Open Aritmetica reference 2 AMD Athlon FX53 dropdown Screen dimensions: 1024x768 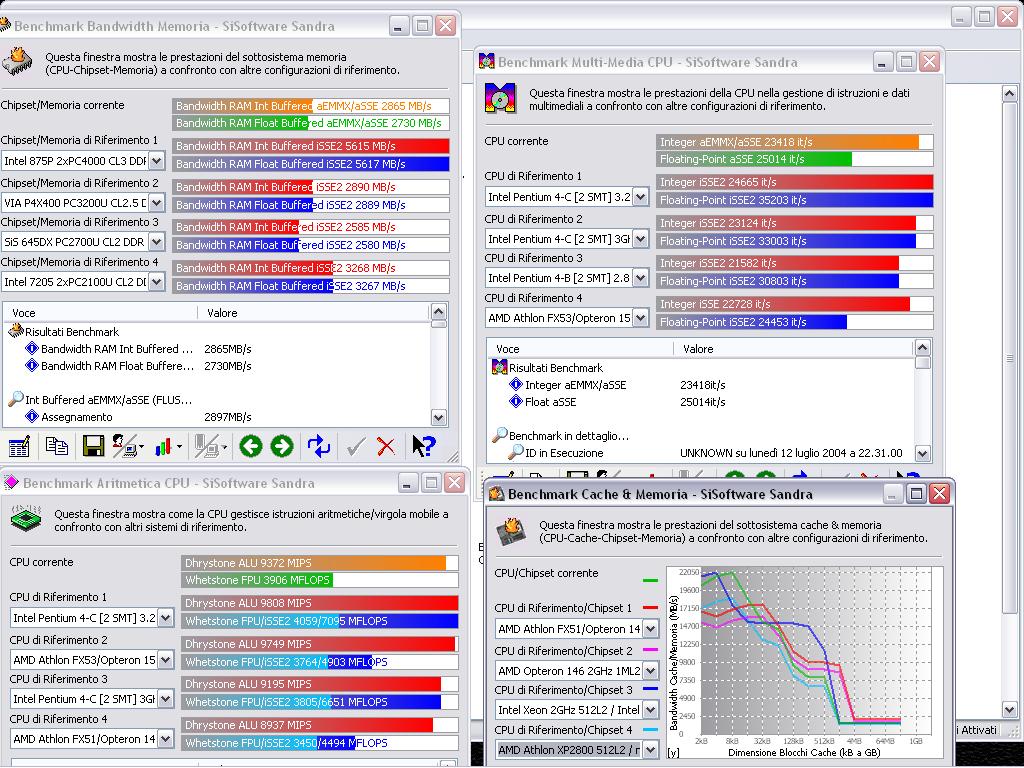(166, 660)
